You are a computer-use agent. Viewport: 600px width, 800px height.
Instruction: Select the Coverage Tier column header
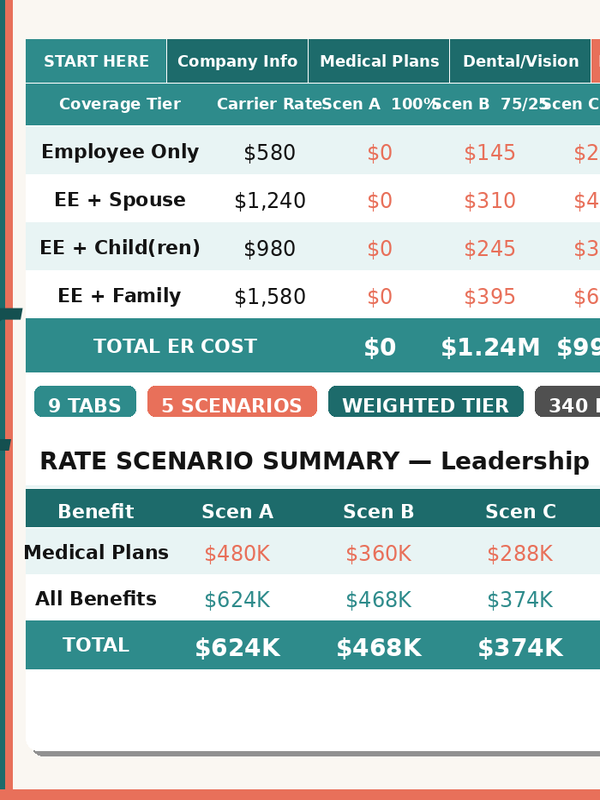120,104
